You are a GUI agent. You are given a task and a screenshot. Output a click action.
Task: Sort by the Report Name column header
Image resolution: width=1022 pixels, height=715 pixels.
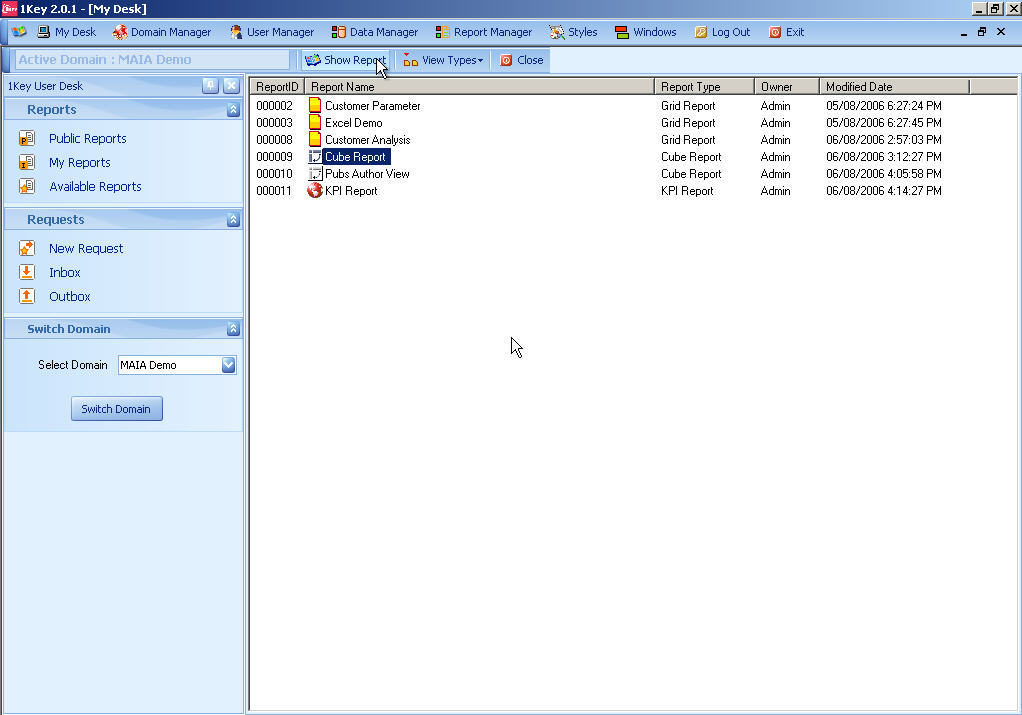click(479, 87)
